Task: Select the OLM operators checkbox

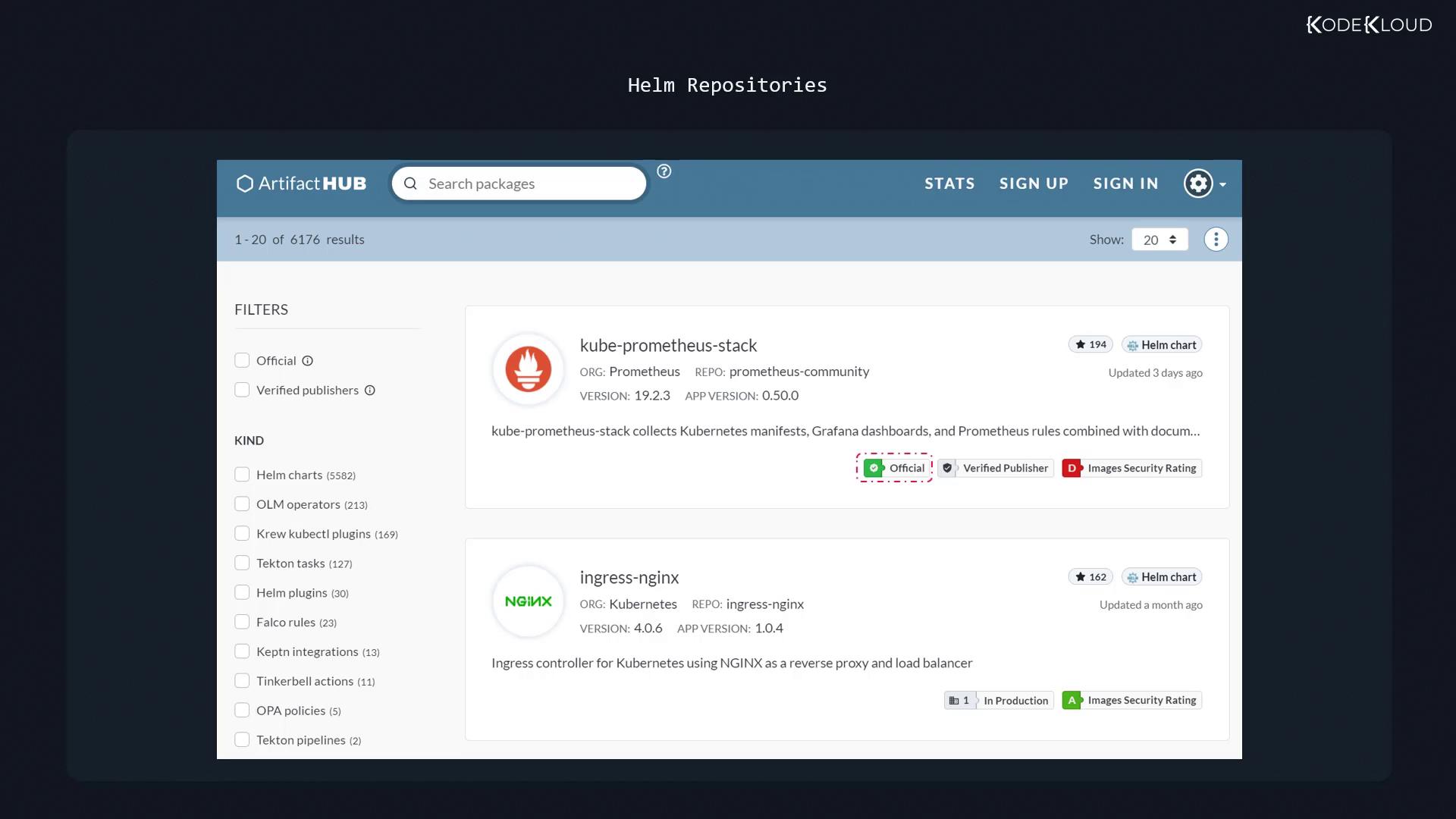Action: 242,504
